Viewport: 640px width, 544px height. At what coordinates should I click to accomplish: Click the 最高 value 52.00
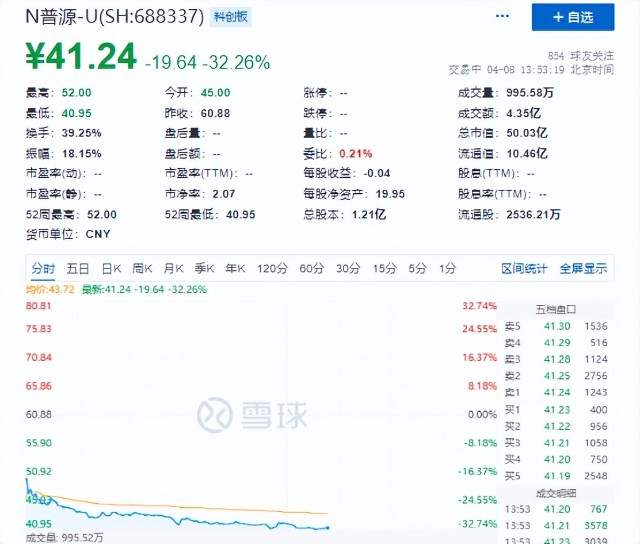pos(76,93)
